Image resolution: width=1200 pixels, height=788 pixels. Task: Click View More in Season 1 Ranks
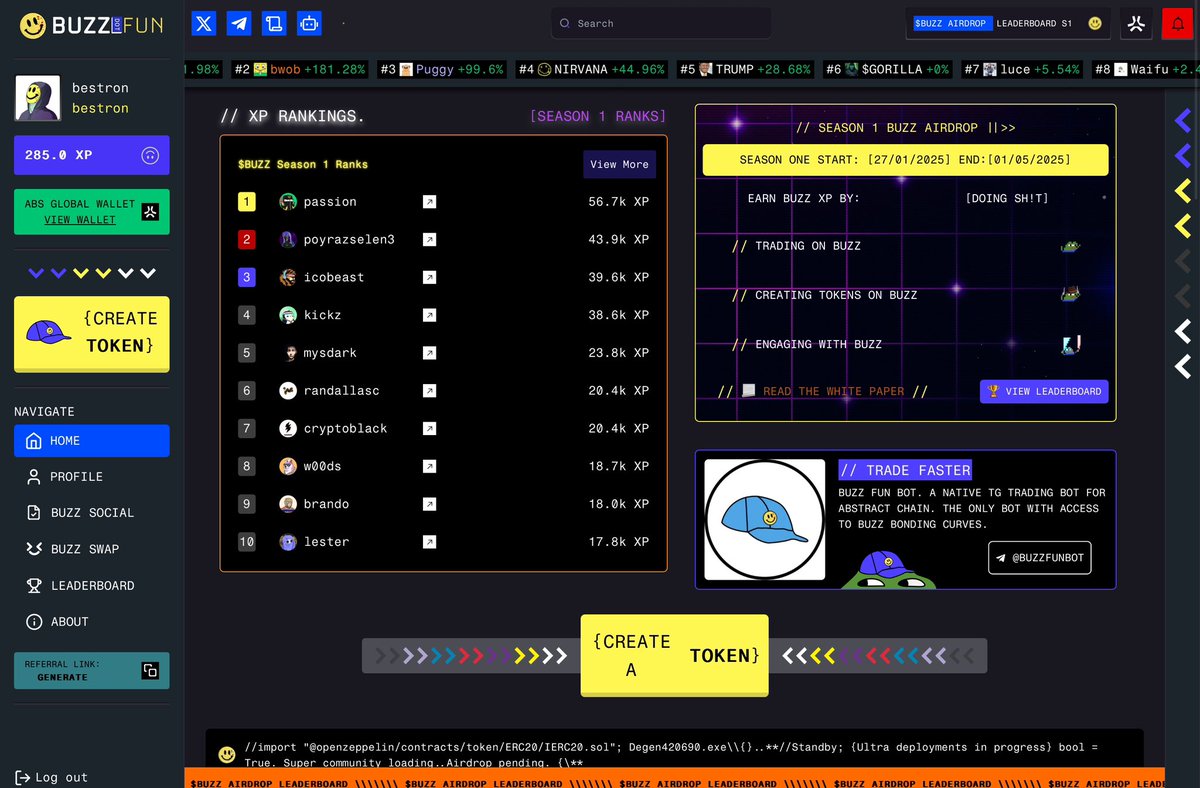(x=619, y=164)
